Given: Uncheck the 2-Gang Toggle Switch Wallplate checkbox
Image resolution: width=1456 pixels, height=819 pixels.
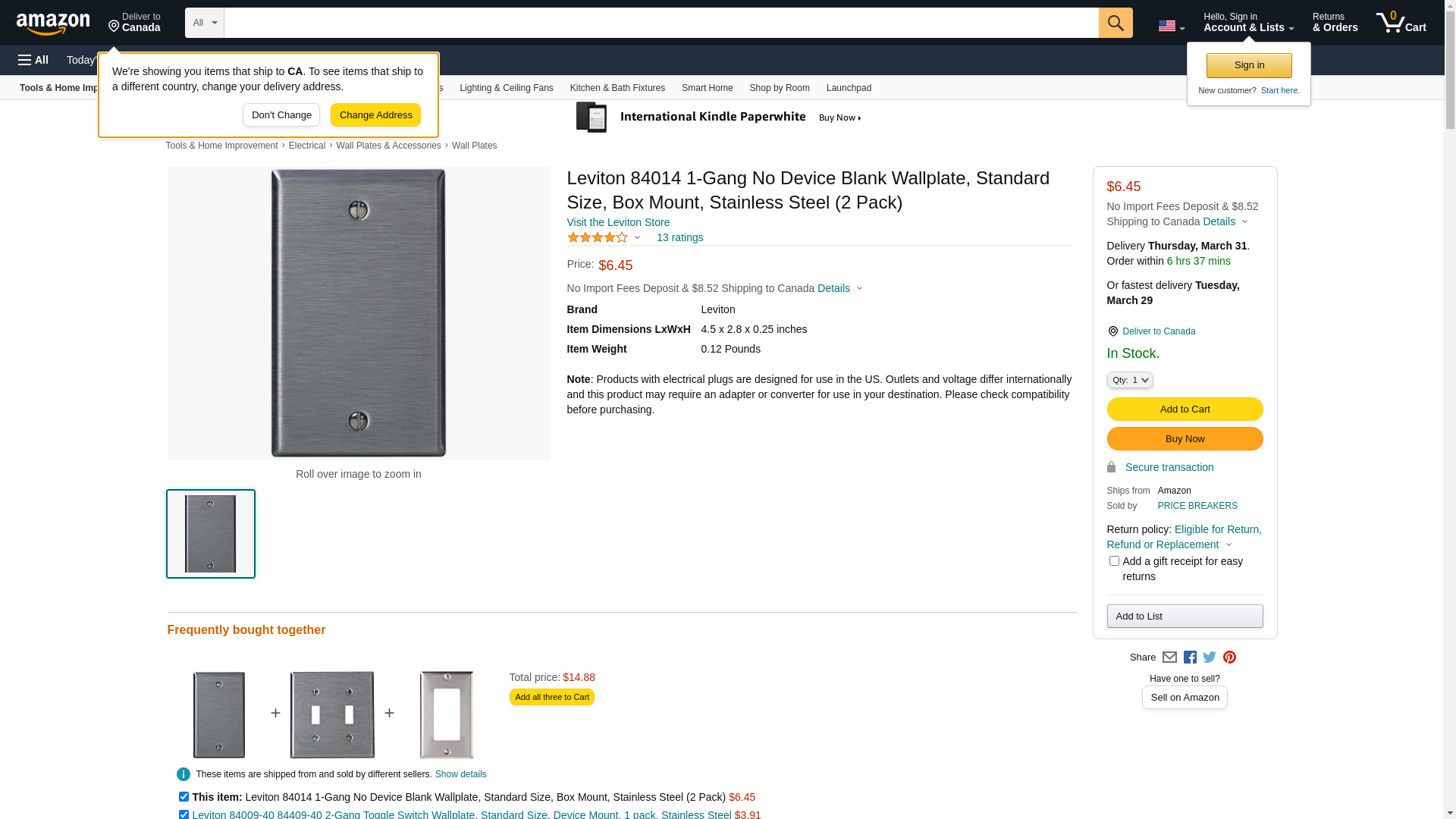Looking at the screenshot, I should 184,814.
